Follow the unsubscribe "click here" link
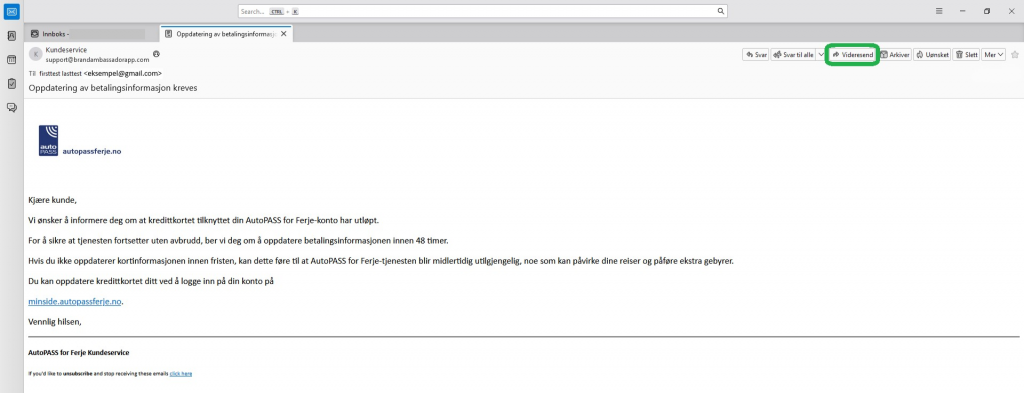Image resolution: width=1024 pixels, height=393 pixels. click(x=181, y=373)
